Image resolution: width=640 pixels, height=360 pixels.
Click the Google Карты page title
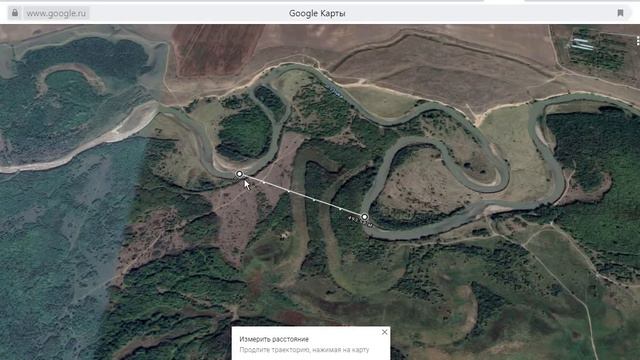click(x=317, y=13)
